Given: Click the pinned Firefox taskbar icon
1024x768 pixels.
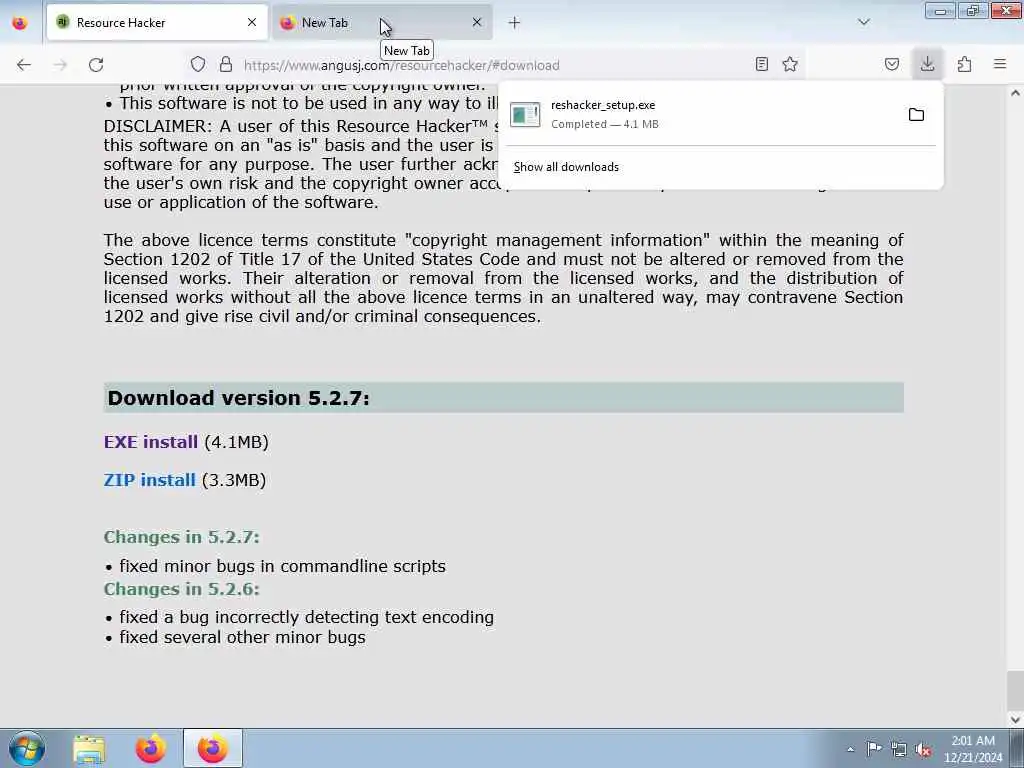Looking at the screenshot, I should click(x=150, y=748).
